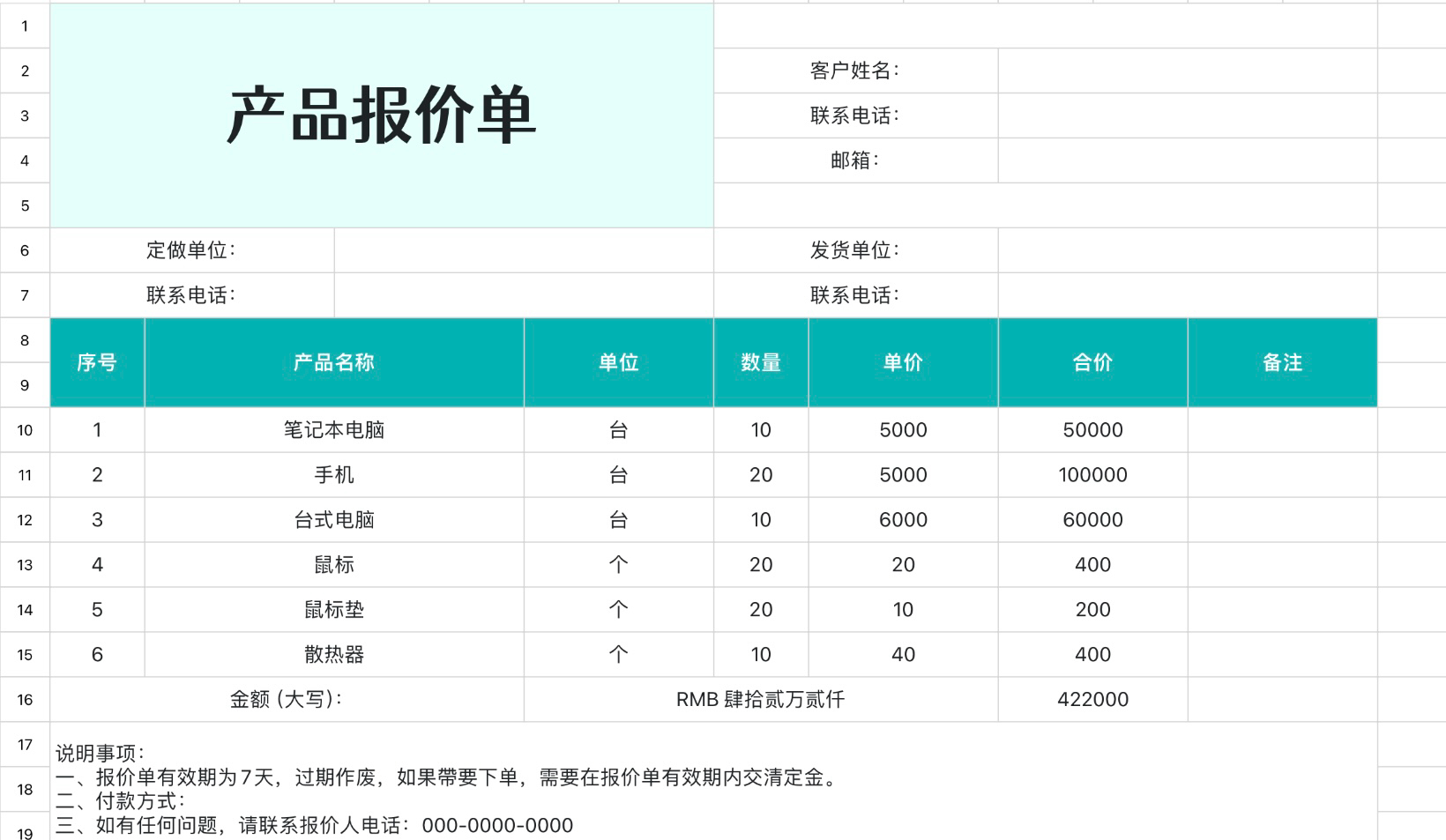Click the 付款方式 notes line
Viewport: 1446px width, 840px height.
click(x=121, y=801)
